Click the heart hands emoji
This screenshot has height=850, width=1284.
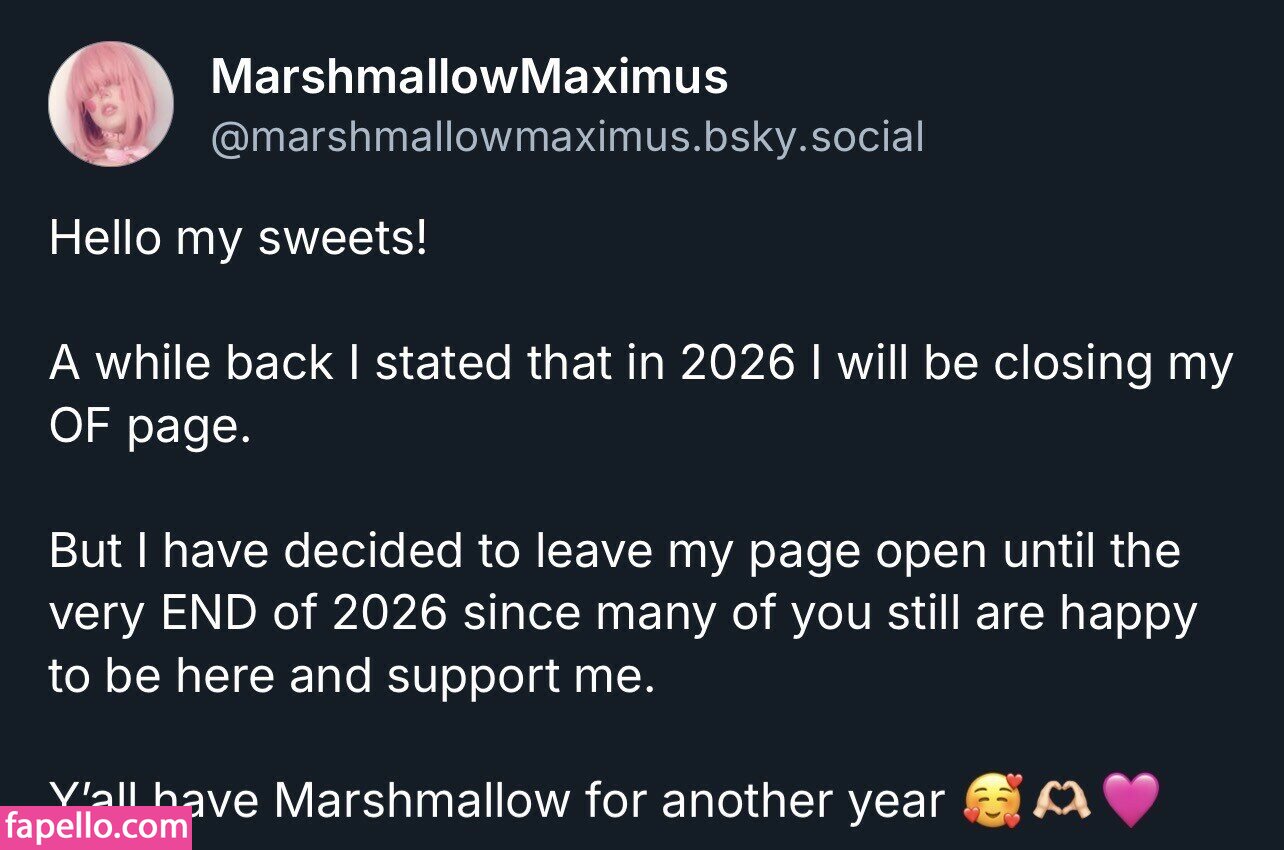(1061, 801)
